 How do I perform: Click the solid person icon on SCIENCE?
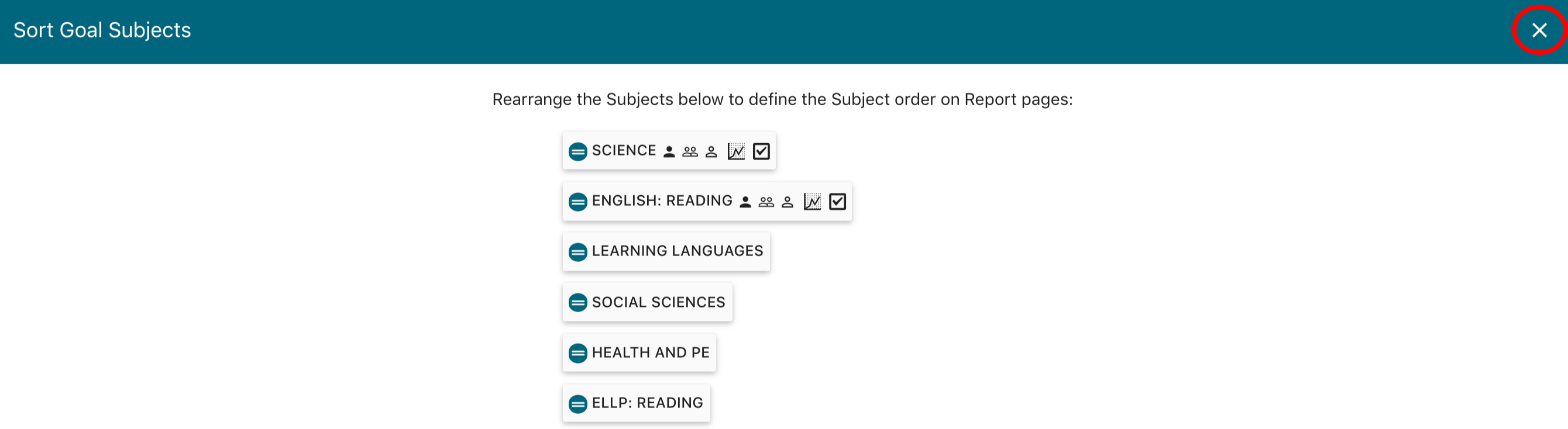coord(669,151)
